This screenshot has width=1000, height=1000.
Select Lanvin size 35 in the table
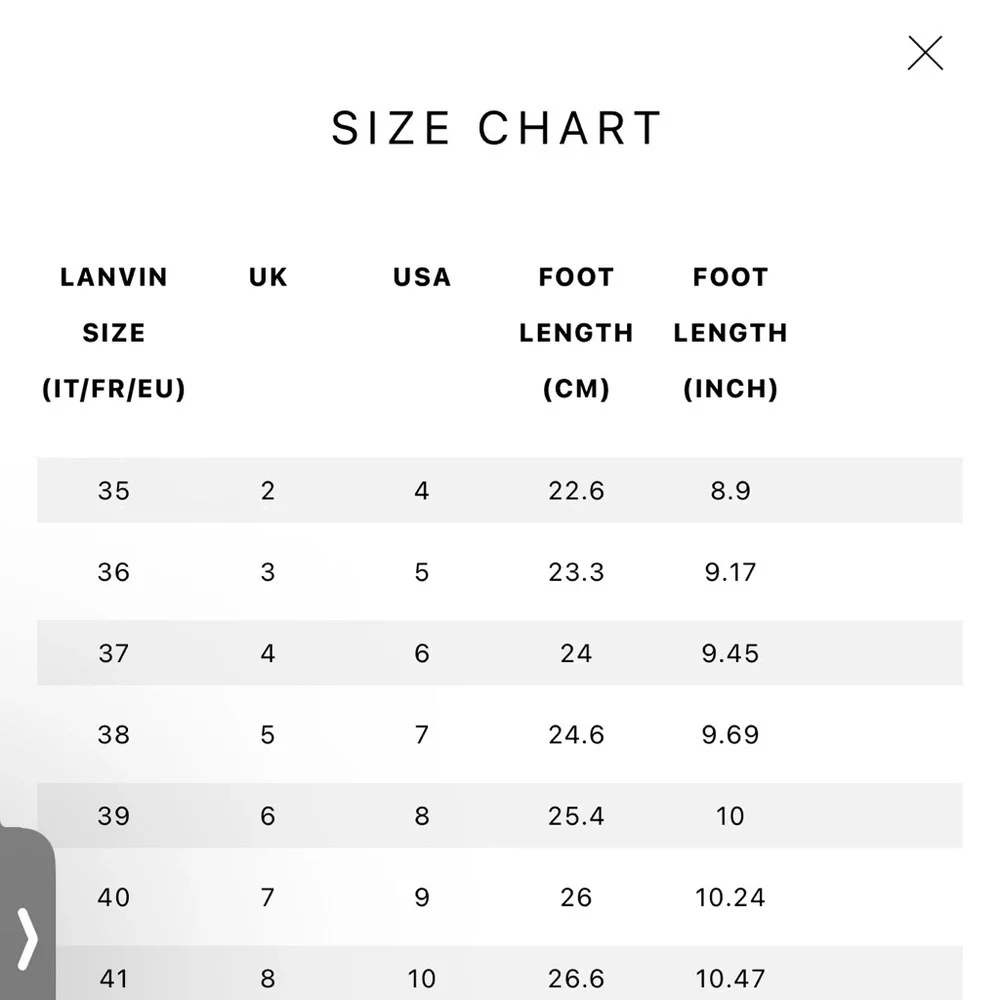pos(114,490)
